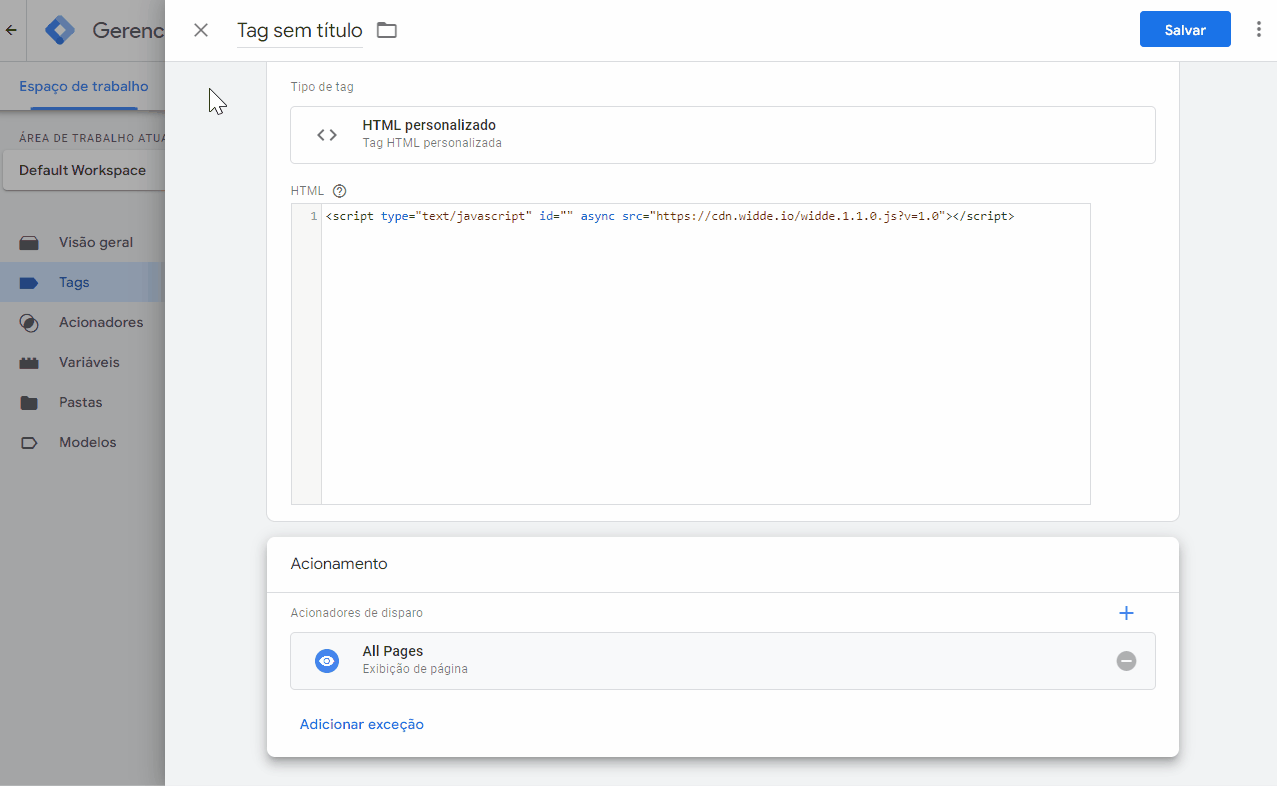Screen dimensions: 1277x786
Task: Open Pastas in the sidebar
Action: 82,402
